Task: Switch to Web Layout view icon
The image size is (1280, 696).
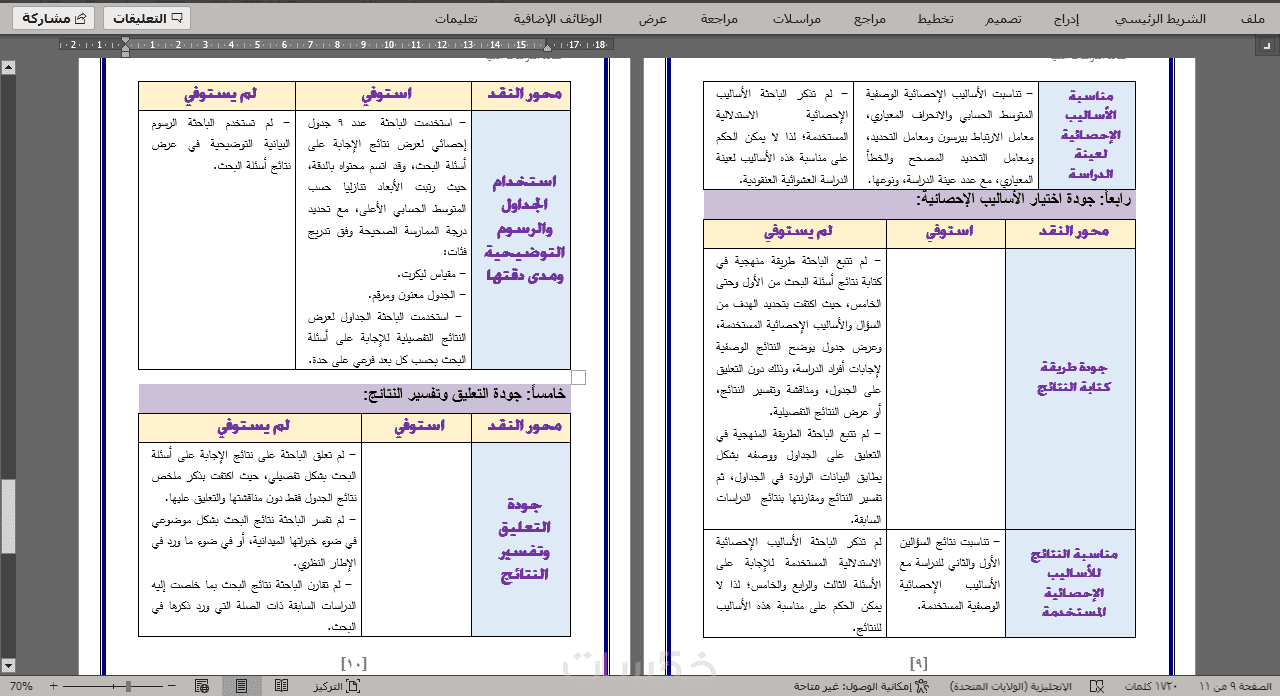Action: tap(202, 686)
